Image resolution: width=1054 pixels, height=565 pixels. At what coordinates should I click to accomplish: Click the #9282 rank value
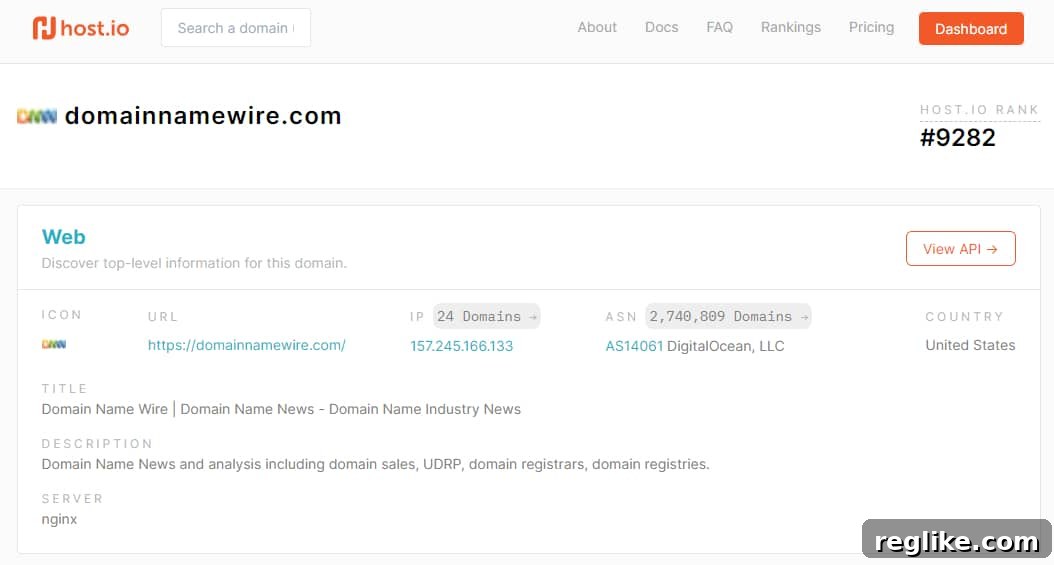(957, 138)
